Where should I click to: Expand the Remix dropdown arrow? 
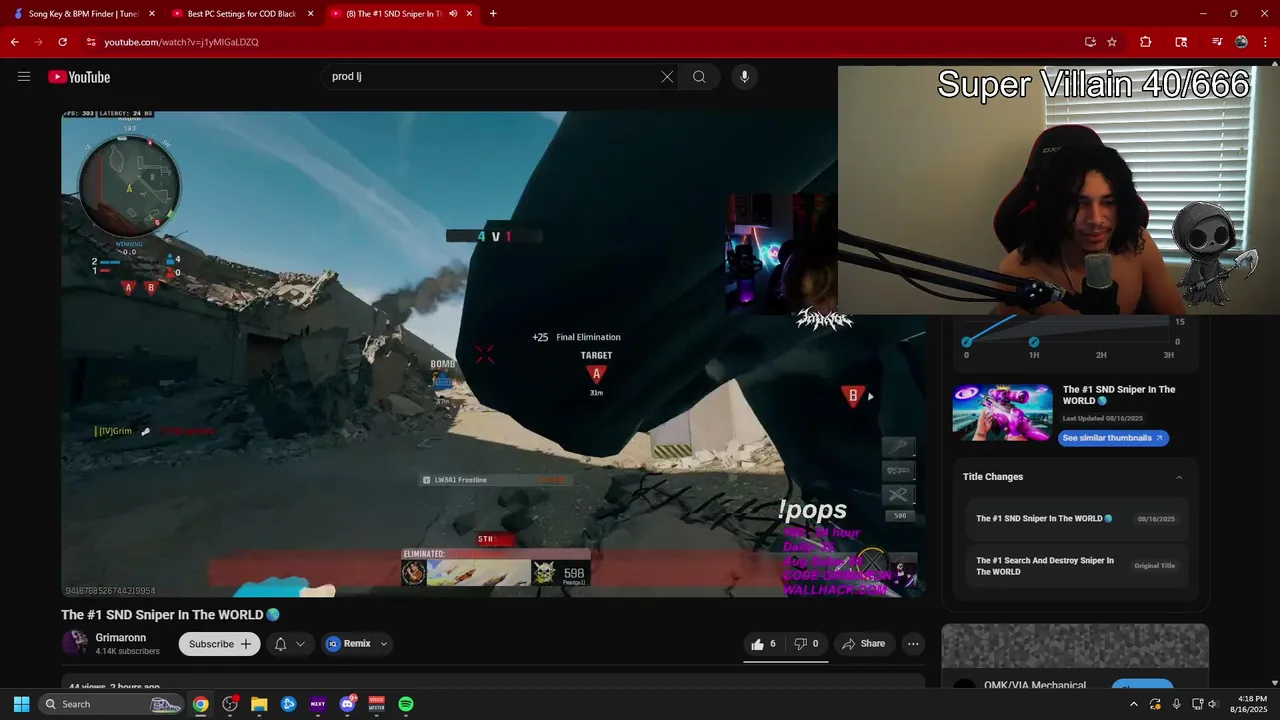pyautogui.click(x=384, y=644)
